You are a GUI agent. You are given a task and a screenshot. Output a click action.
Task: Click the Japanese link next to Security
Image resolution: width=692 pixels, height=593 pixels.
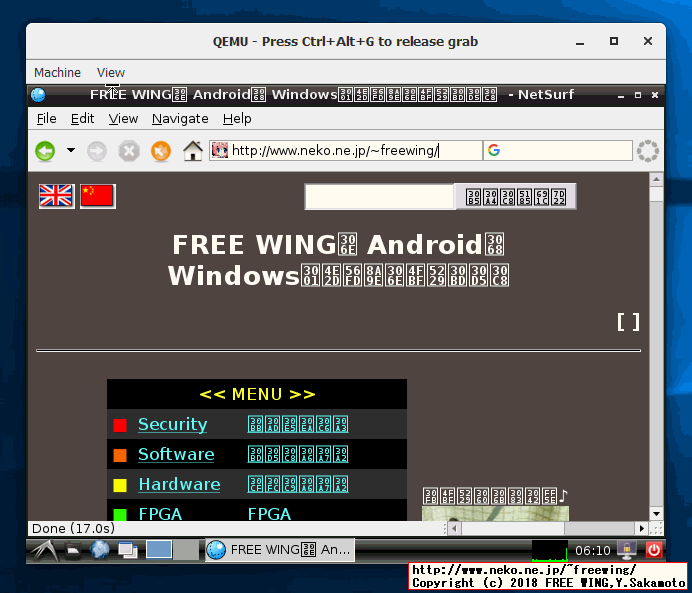pyautogui.click(x=298, y=424)
